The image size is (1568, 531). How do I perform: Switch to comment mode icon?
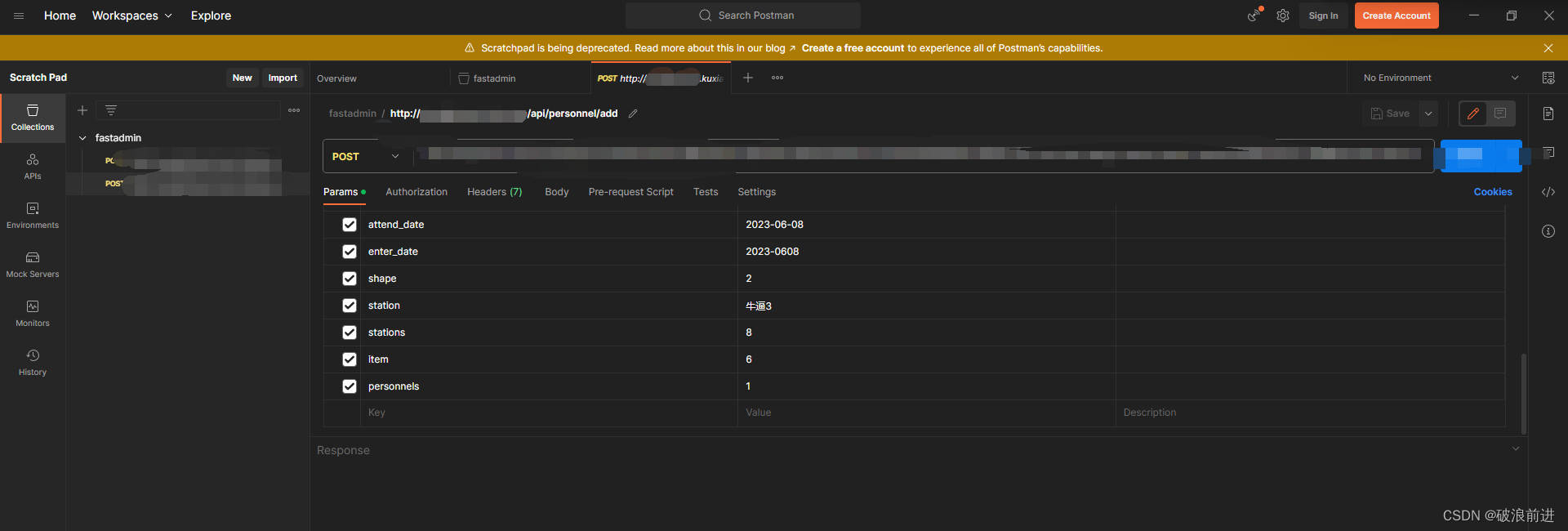point(1500,114)
